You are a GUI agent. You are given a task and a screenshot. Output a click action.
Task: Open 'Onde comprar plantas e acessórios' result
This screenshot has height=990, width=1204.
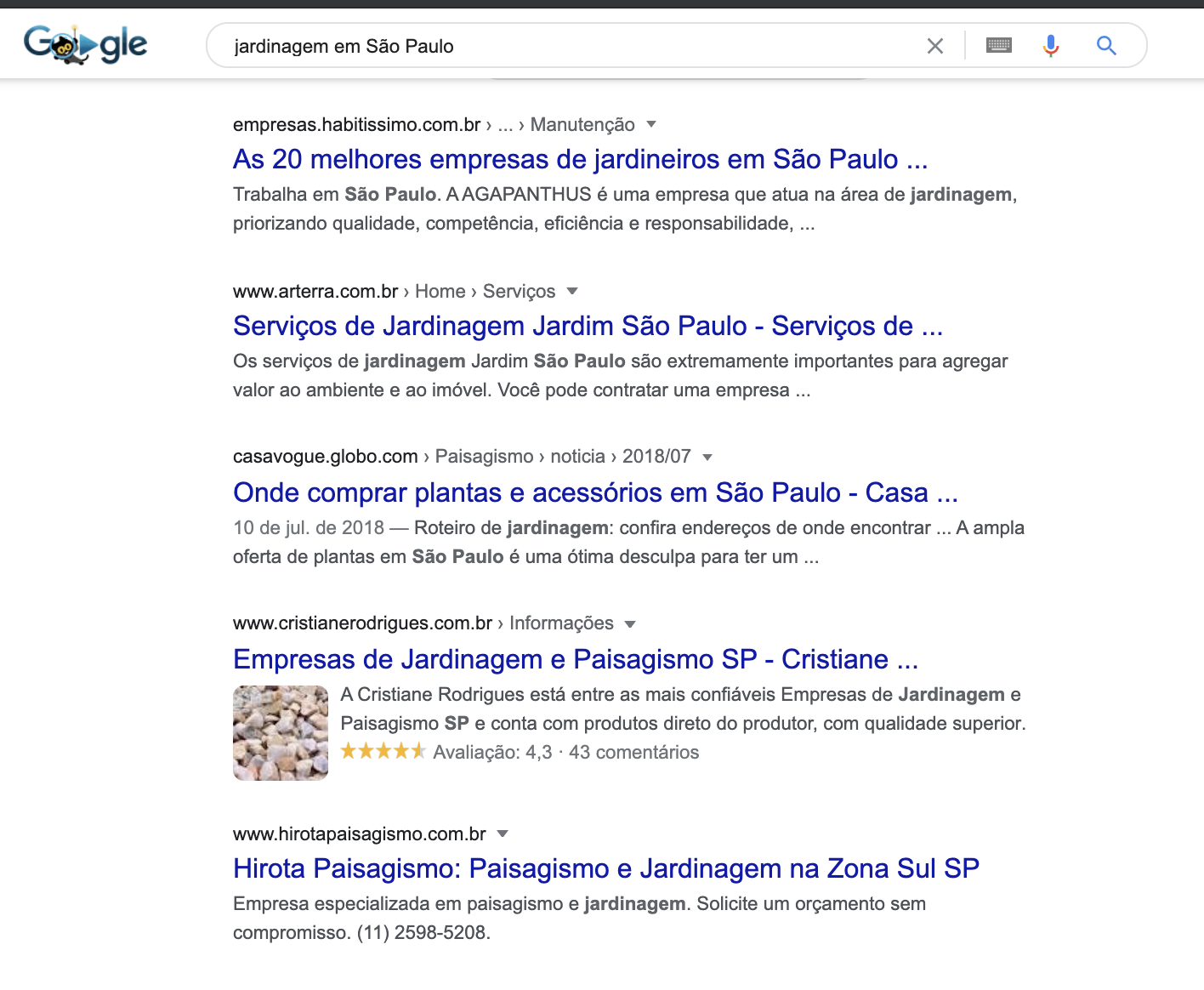(x=595, y=492)
